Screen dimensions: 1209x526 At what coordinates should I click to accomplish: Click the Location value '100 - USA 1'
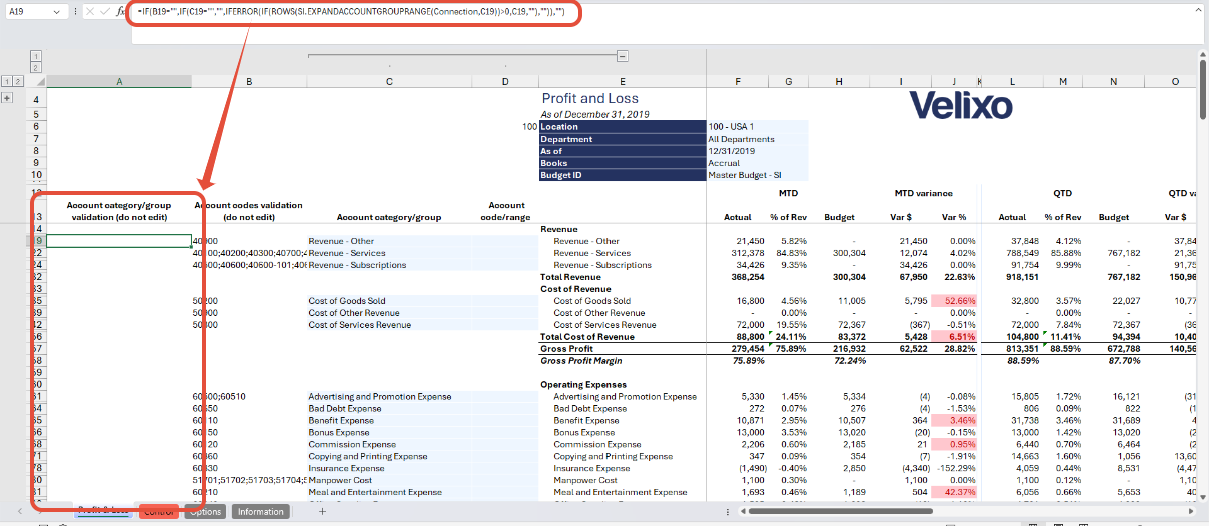tap(757, 127)
